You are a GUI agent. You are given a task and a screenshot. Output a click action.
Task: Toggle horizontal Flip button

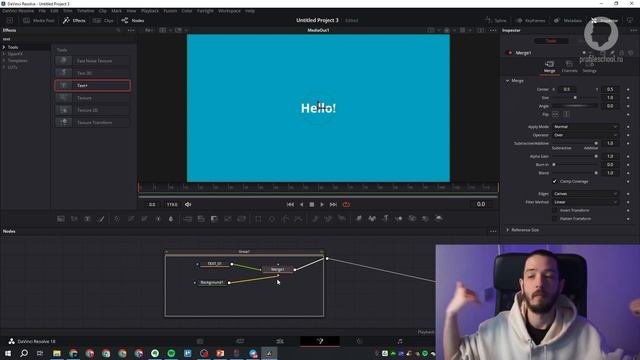click(556, 115)
